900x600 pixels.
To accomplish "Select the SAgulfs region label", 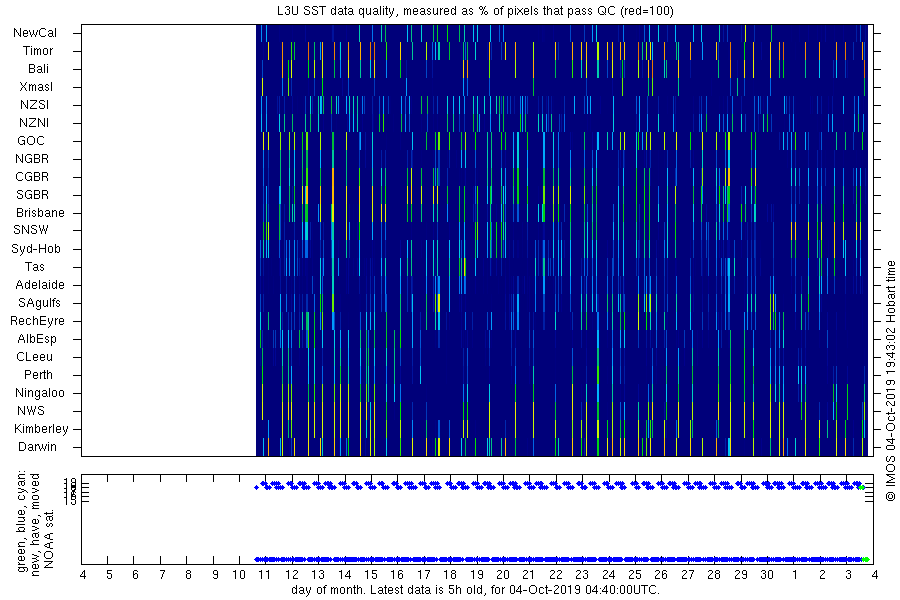I will pos(39,303).
